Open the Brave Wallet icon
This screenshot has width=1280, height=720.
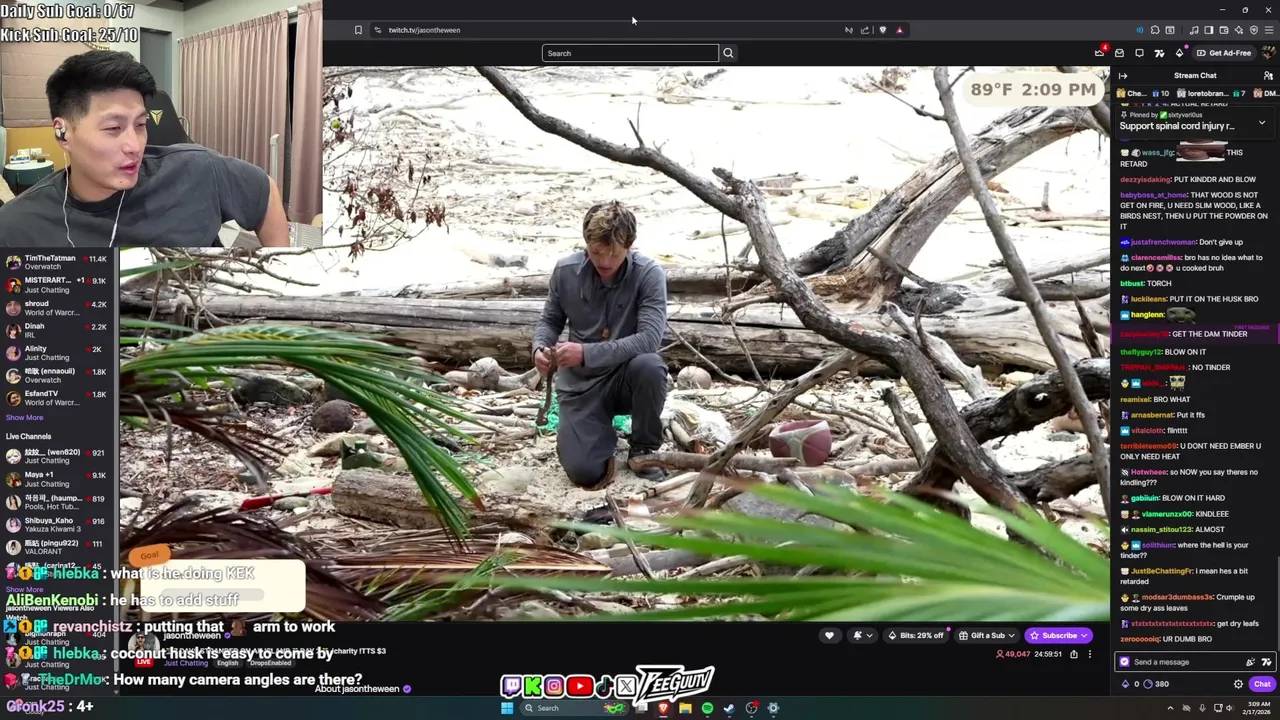[x=1224, y=30]
